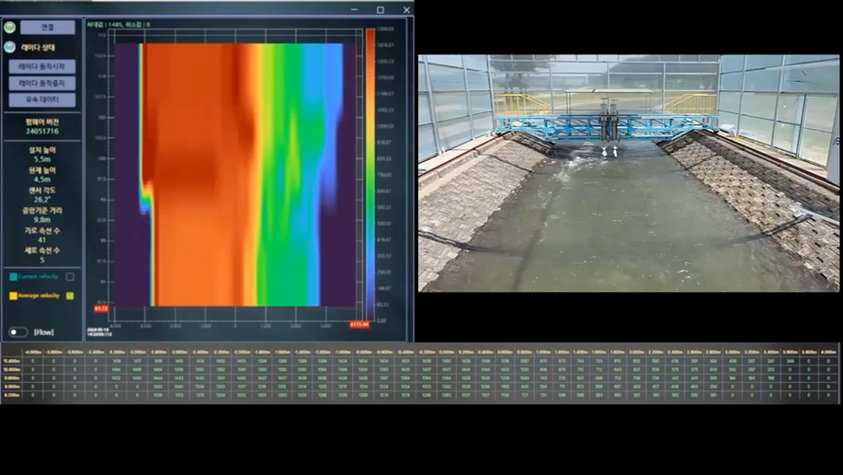Screen dimensions: 843x475
Task: Select the 11.400m row header in table
Action: click(x=12, y=361)
